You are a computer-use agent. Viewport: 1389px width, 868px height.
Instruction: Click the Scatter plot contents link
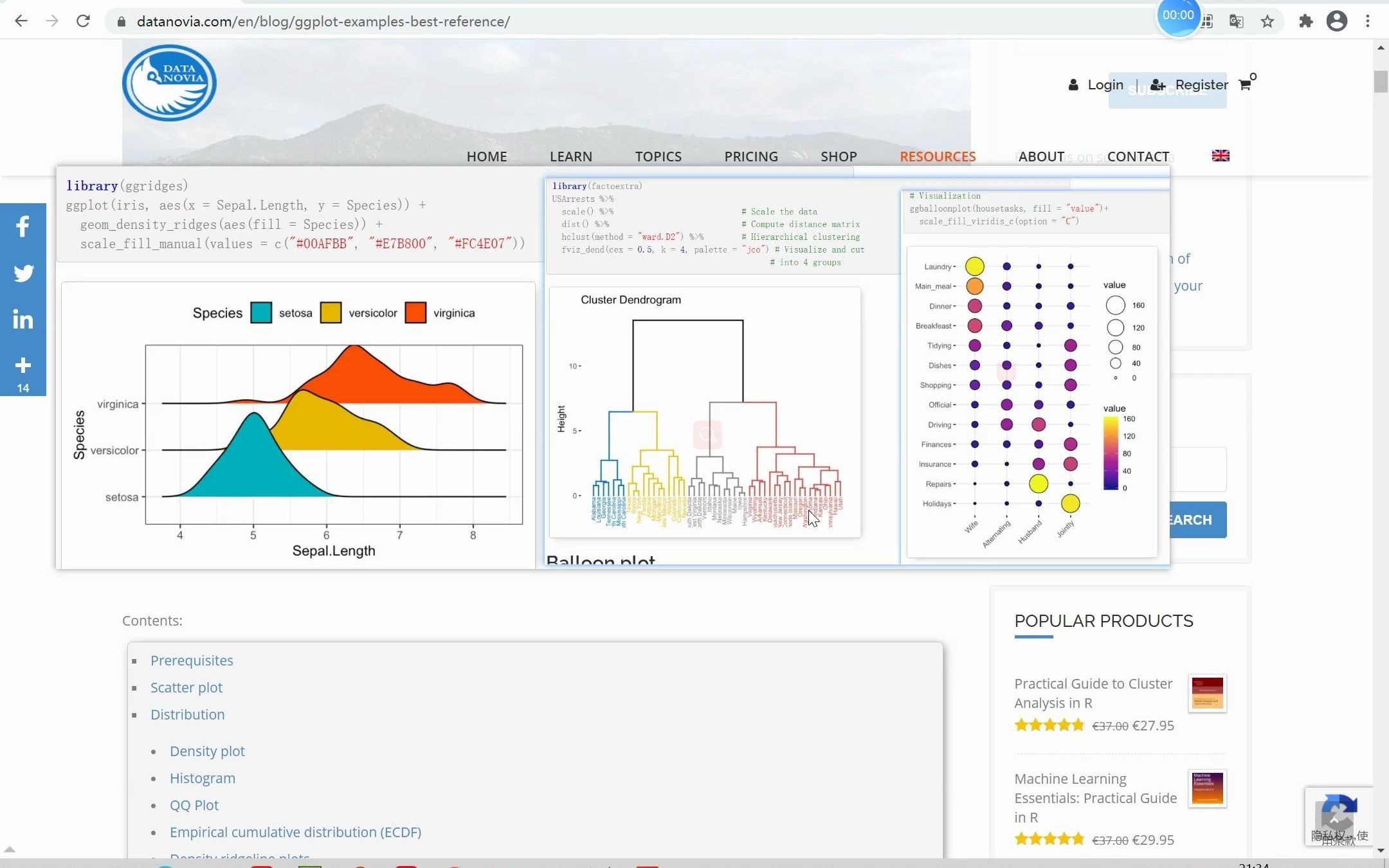coord(186,687)
